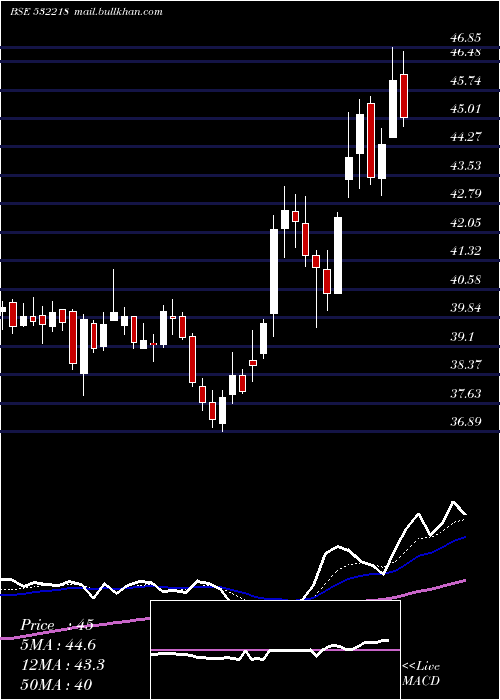Select the 40.58 price axis label

coord(466,280)
